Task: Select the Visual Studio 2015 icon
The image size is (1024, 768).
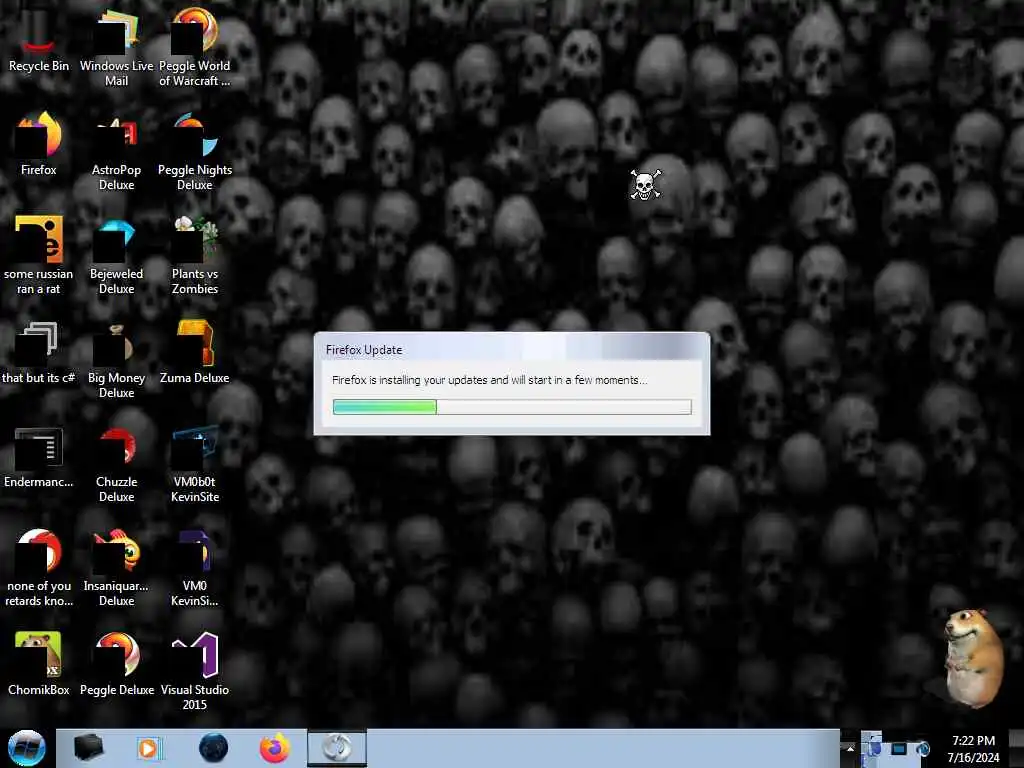Action: pos(195,671)
